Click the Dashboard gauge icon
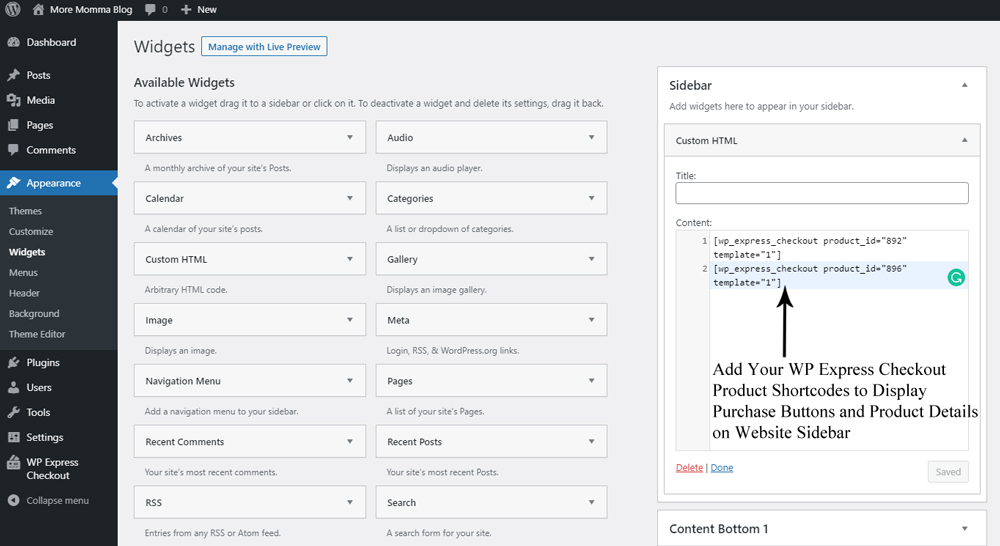This screenshot has width=1000, height=546. (x=13, y=42)
